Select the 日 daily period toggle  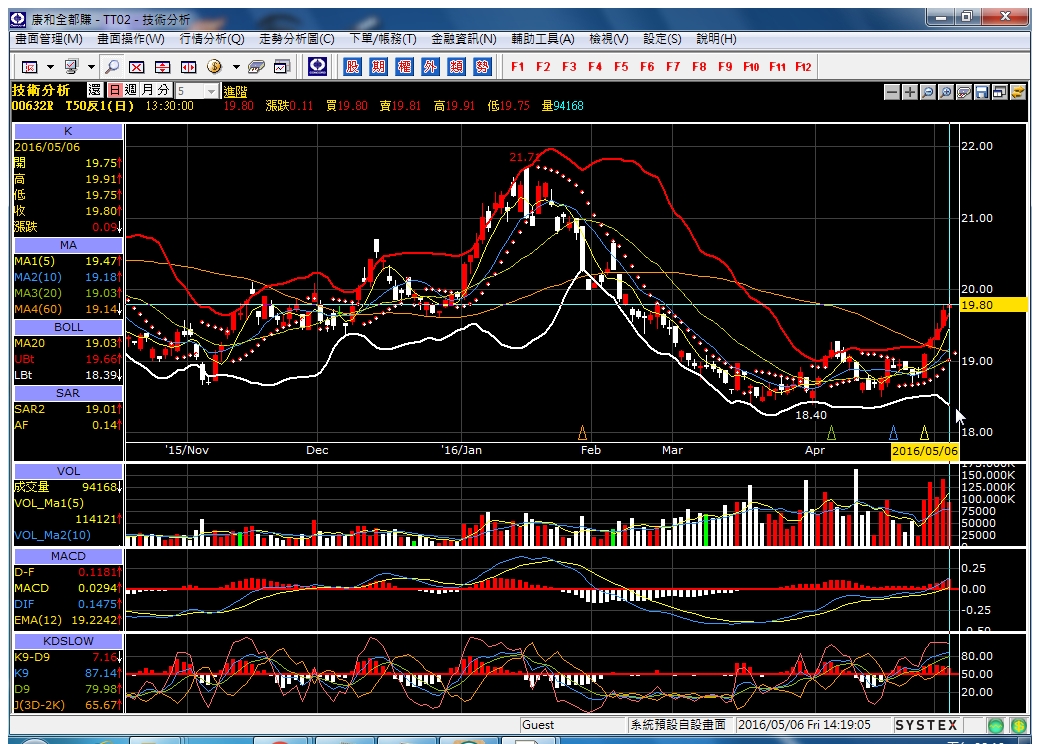point(115,90)
